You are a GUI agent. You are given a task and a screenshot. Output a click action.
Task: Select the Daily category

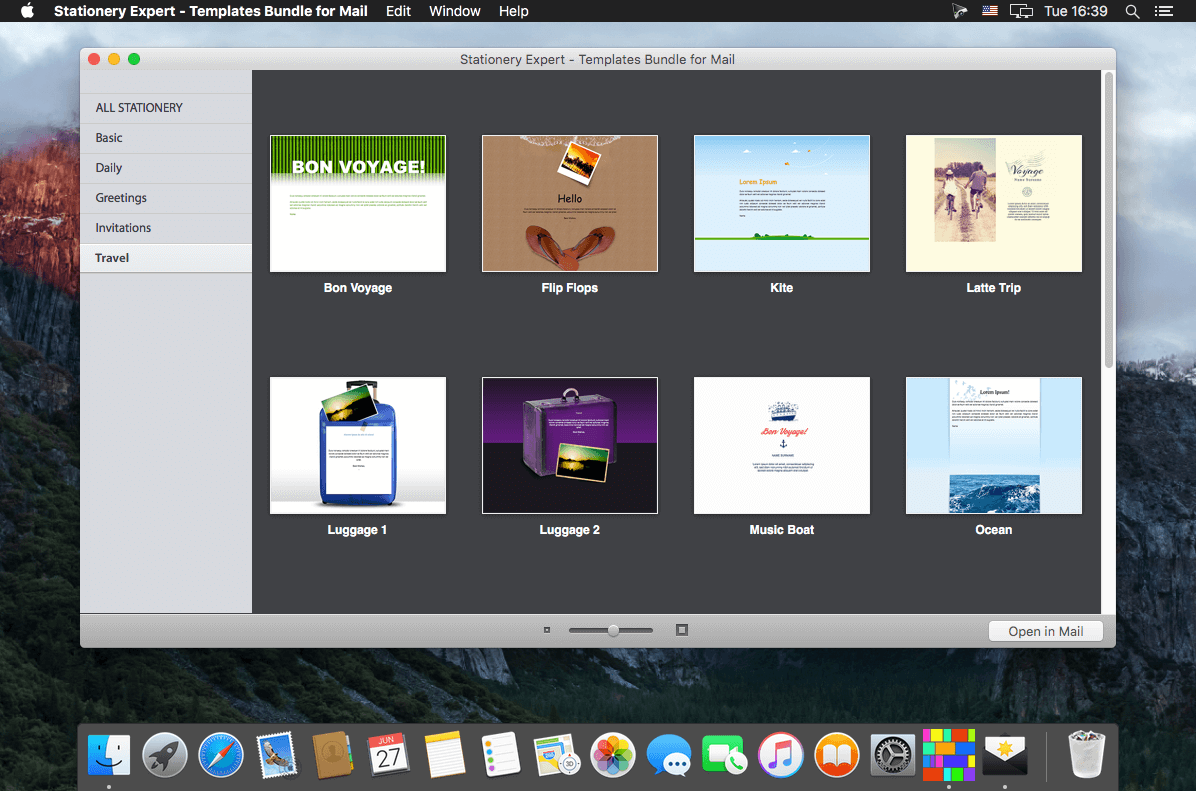click(166, 168)
